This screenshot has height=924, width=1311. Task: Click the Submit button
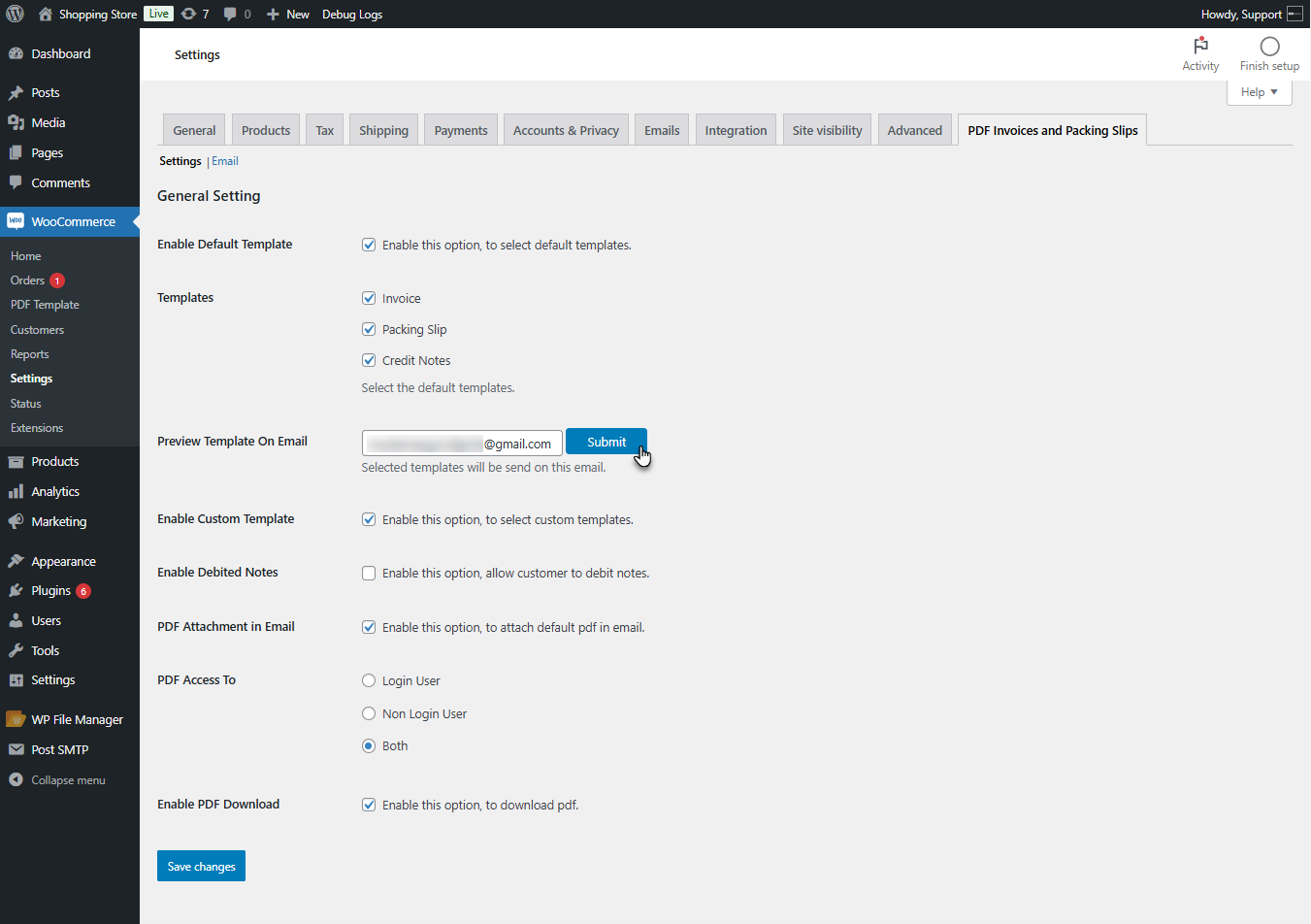tap(606, 442)
